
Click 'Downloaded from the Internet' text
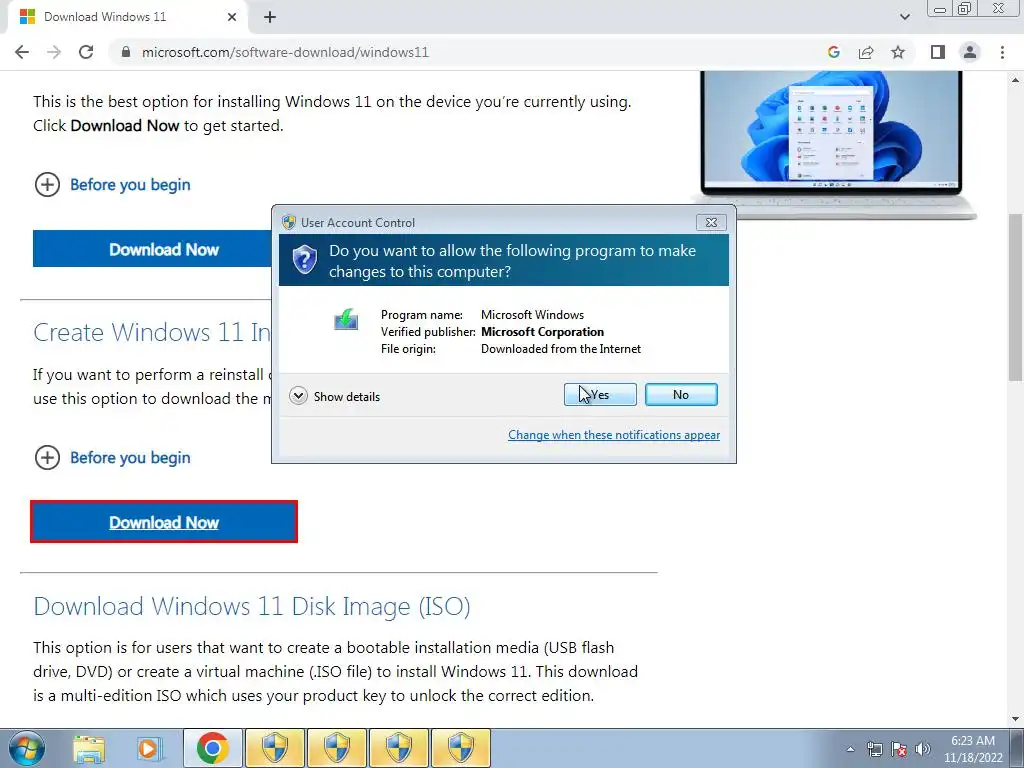[561, 349]
